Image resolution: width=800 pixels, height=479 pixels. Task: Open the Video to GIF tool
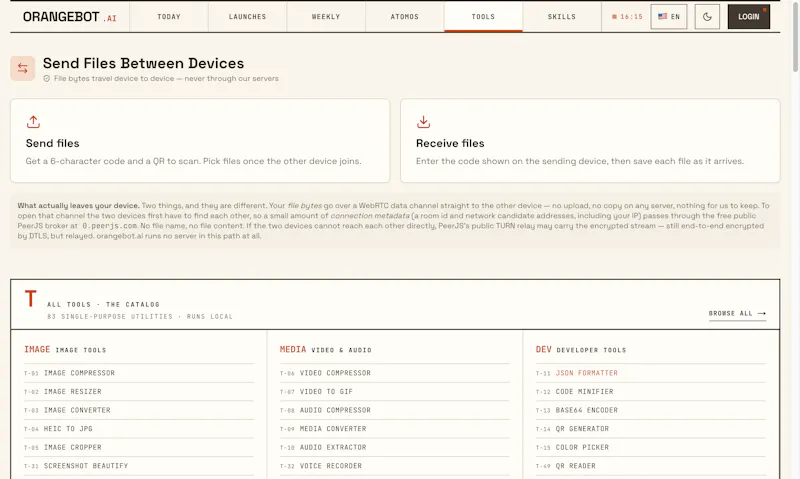pyautogui.click(x=394, y=392)
